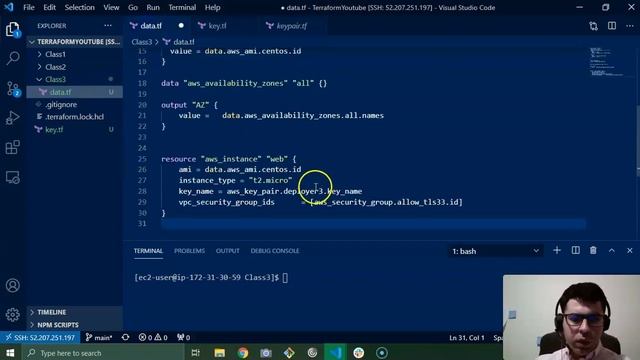Open the Windows Start menu
Screen dimensions: 640x360
tap(10, 353)
